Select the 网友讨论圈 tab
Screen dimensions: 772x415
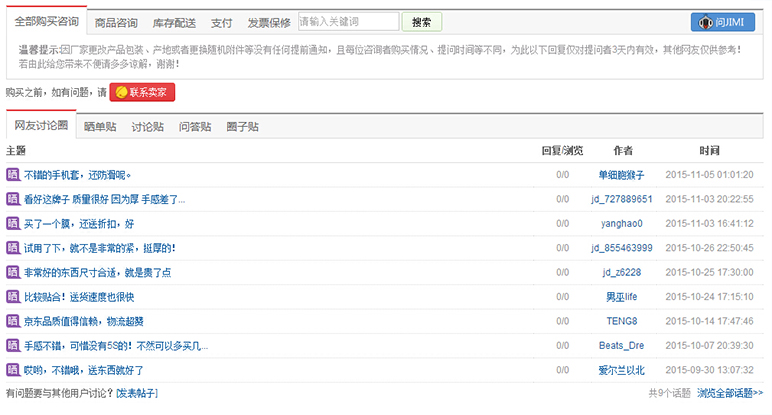coord(41,125)
